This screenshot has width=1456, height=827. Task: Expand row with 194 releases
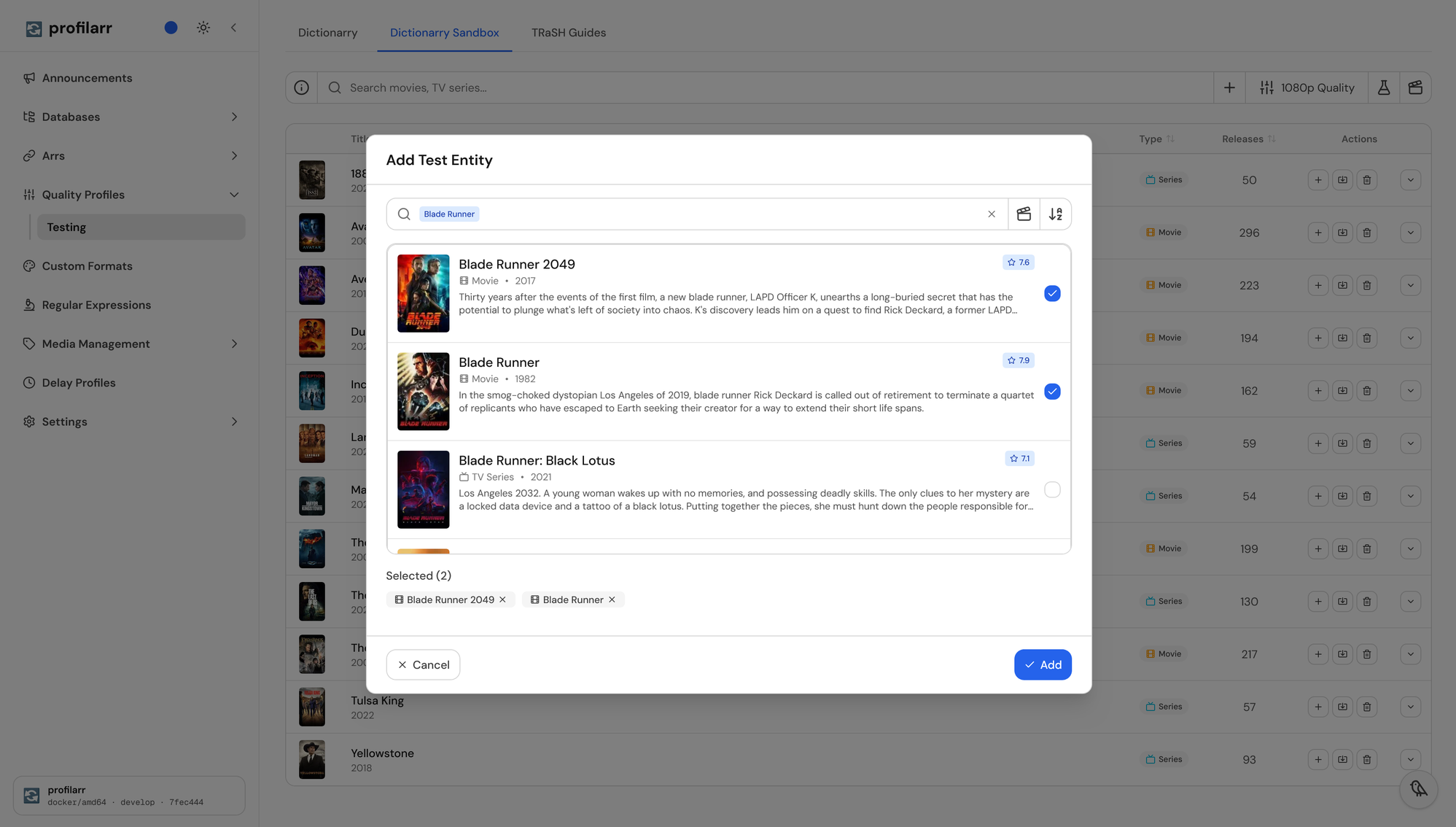pos(1410,338)
